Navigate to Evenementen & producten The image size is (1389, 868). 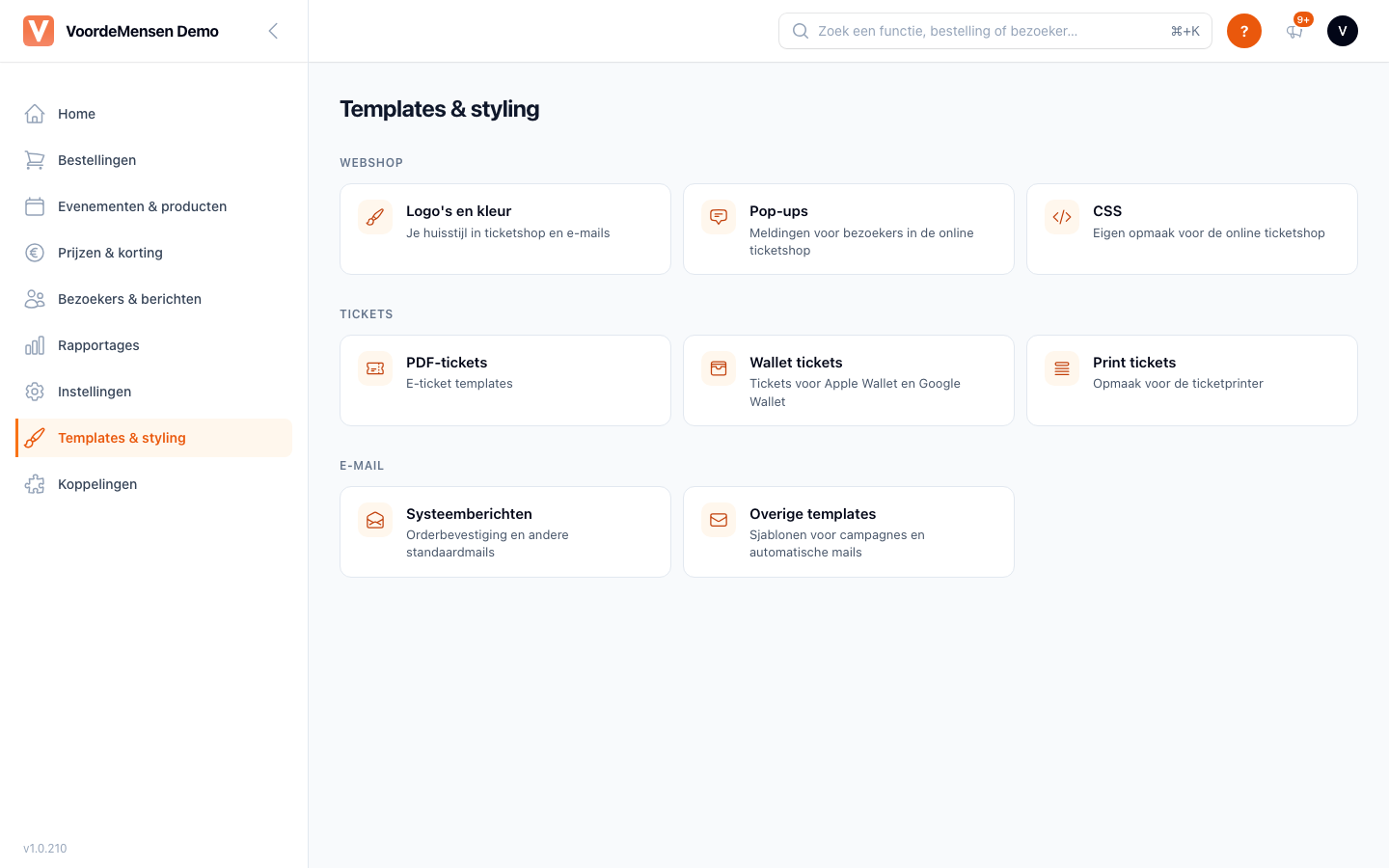154,206
